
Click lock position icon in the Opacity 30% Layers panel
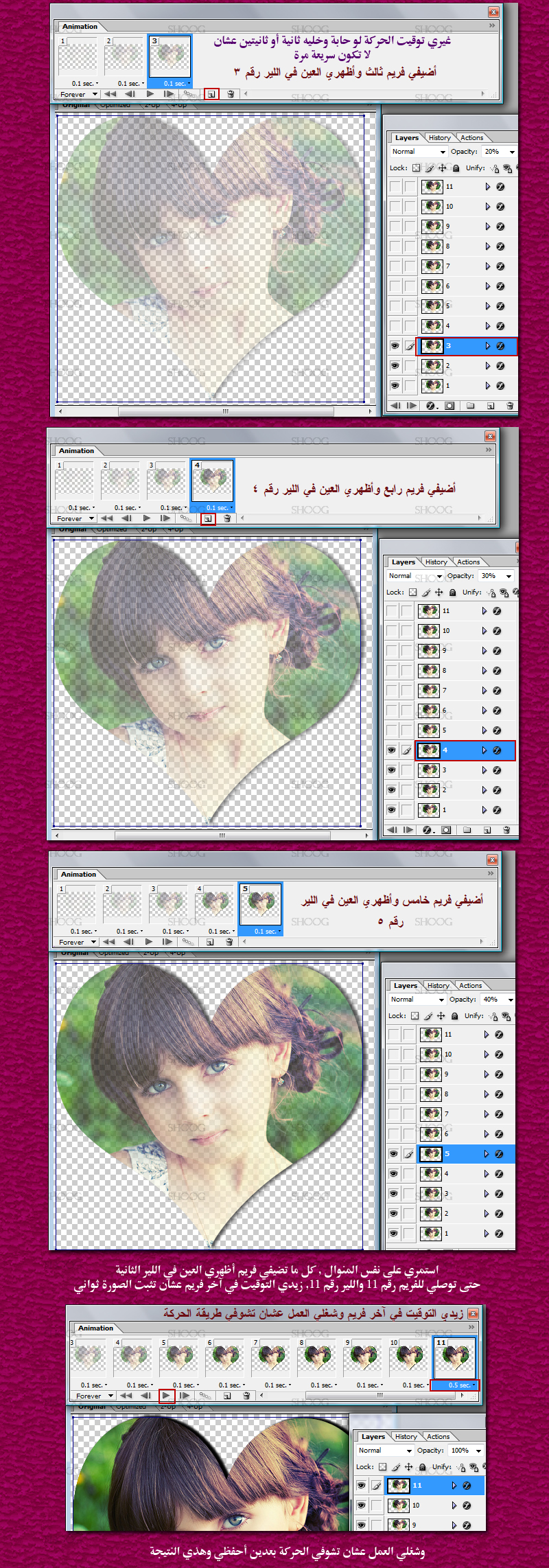439,592
